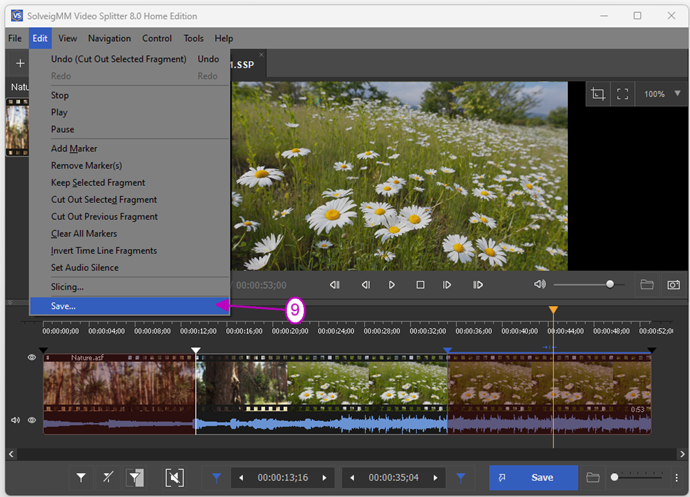Edit the 00:00:13;16 start time field
This screenshot has height=497, width=690.
(283, 478)
